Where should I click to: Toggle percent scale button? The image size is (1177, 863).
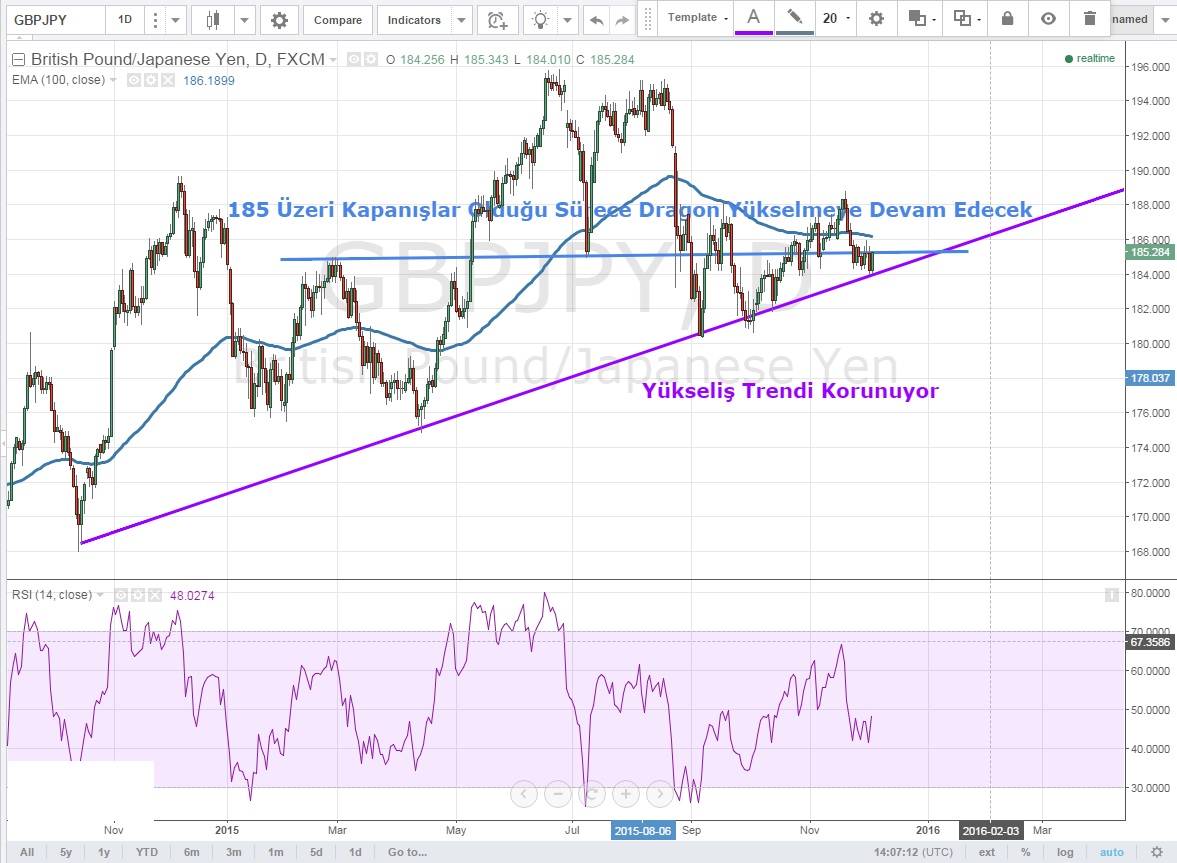click(1026, 853)
